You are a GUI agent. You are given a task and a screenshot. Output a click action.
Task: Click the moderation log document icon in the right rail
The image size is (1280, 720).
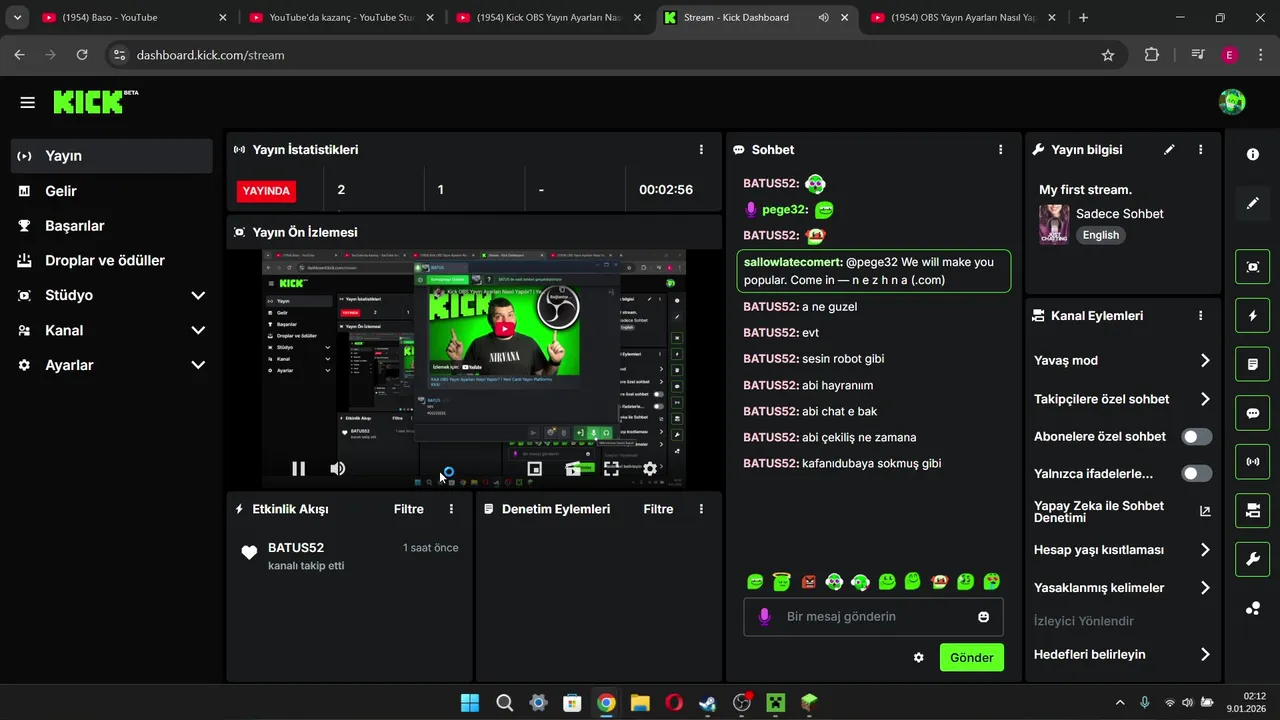[x=1253, y=365]
